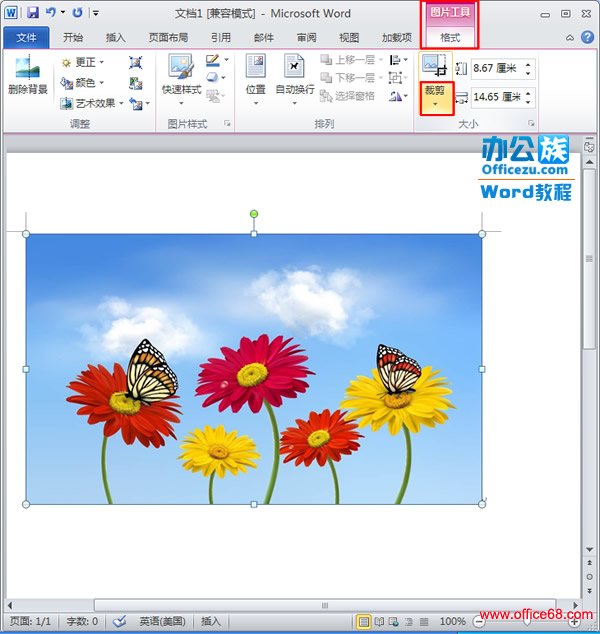Switch to Print Layout view in status bar
The image size is (600, 634).
364,621
